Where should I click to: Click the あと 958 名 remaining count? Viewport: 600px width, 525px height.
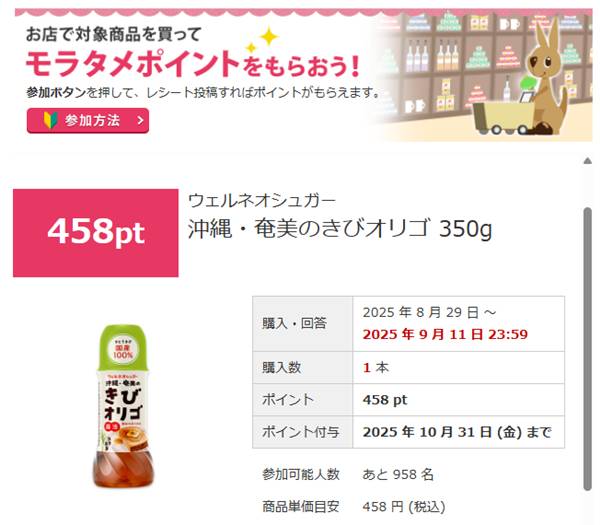[398, 474]
